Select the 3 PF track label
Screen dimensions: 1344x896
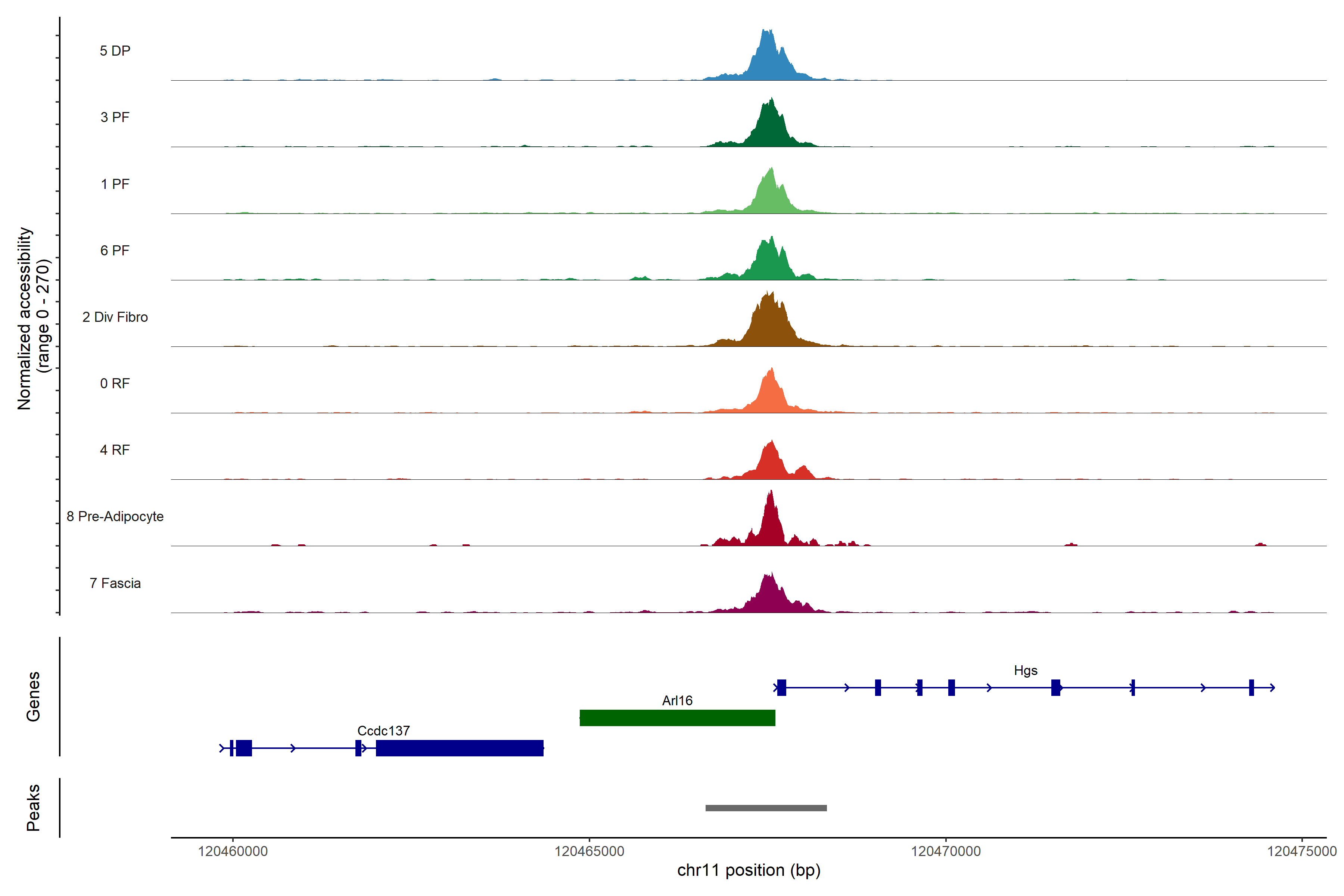[x=115, y=118]
